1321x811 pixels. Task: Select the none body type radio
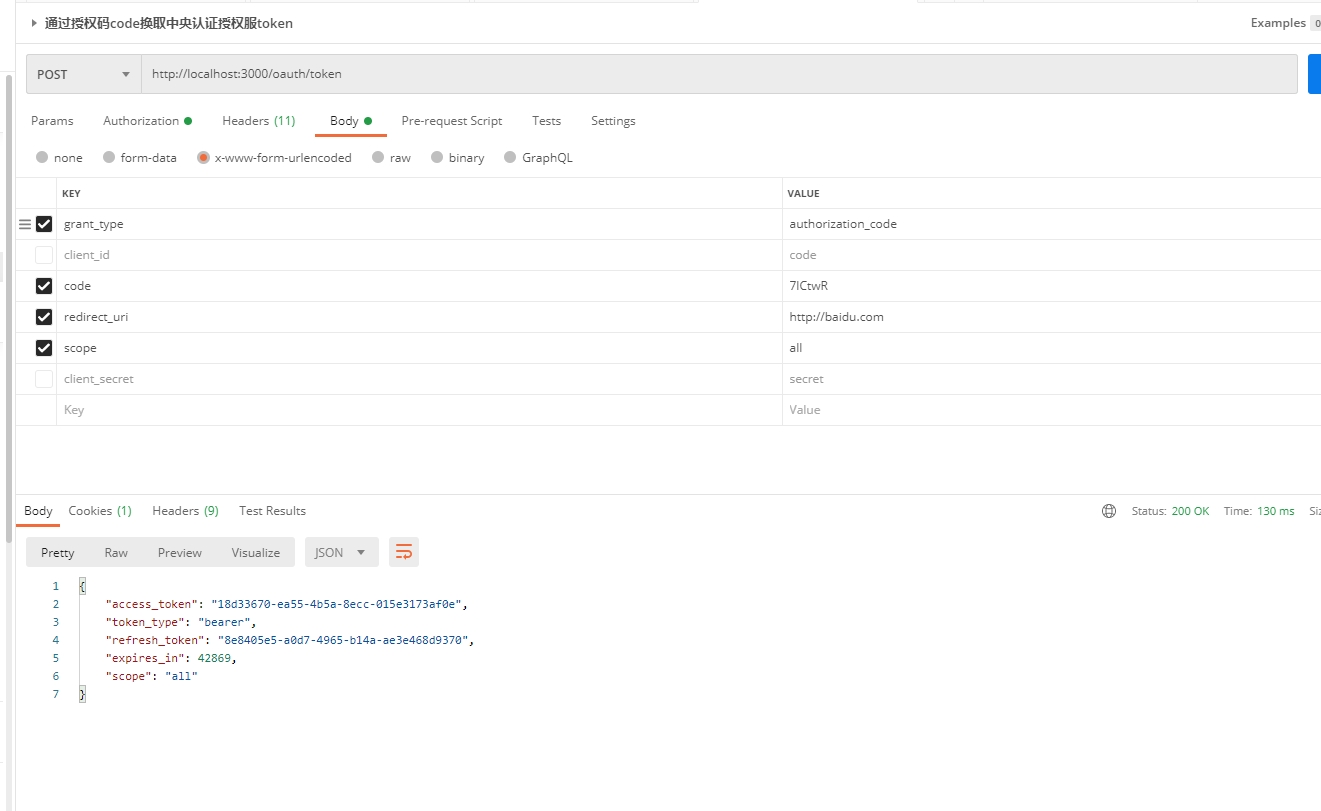coord(42,157)
